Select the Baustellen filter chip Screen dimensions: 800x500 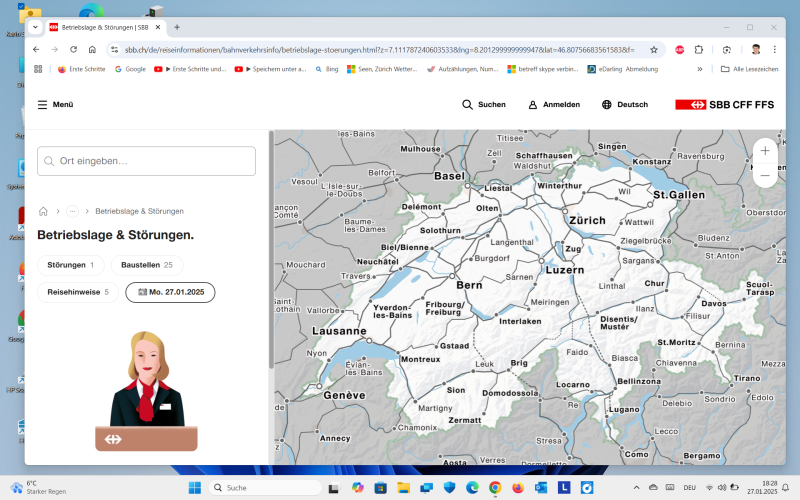coord(147,265)
